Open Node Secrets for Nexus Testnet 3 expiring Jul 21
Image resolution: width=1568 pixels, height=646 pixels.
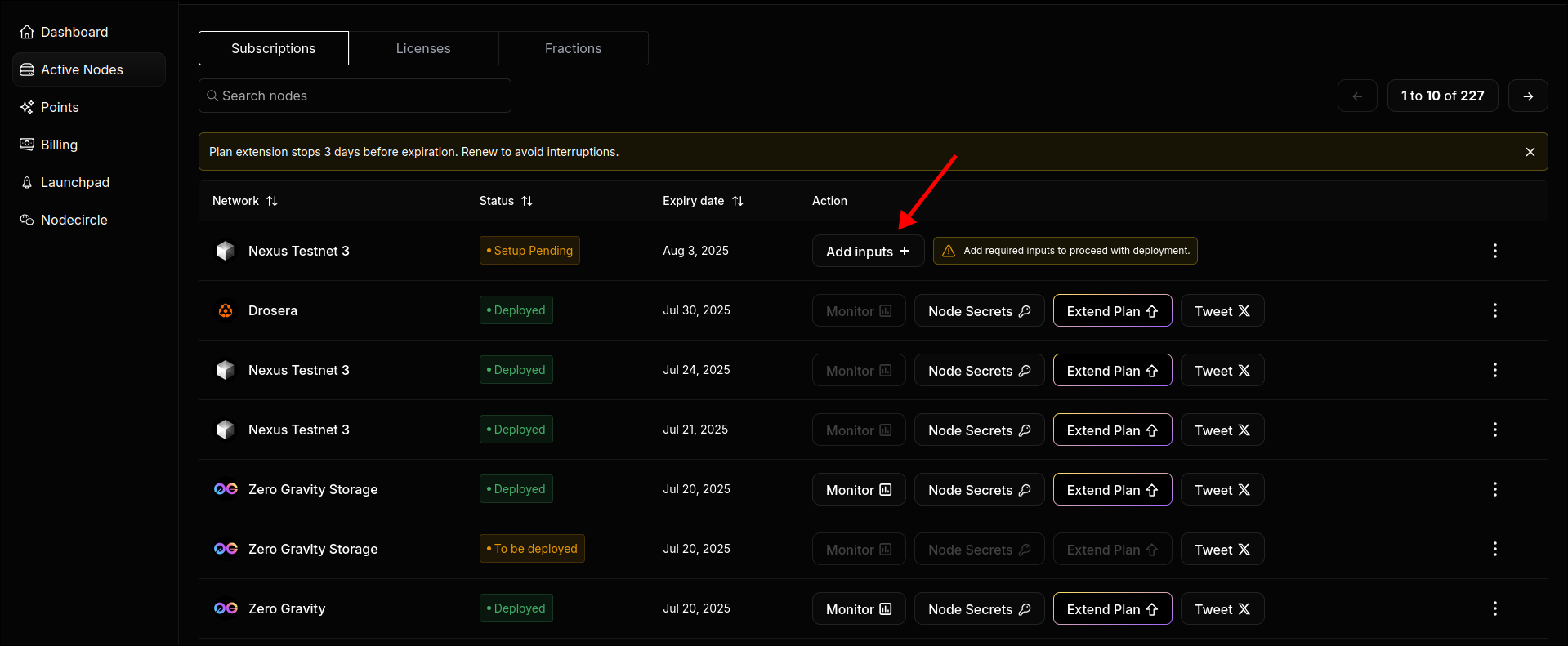point(980,430)
